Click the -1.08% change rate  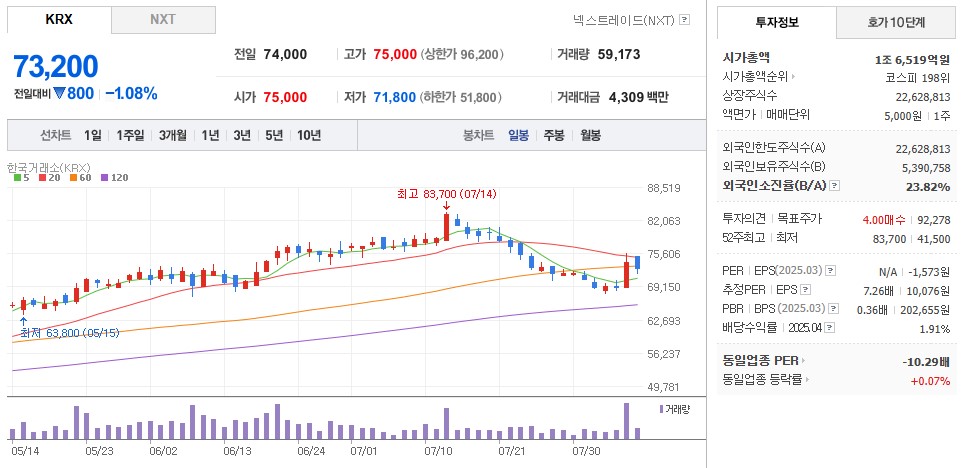pyautogui.click(x=131, y=94)
